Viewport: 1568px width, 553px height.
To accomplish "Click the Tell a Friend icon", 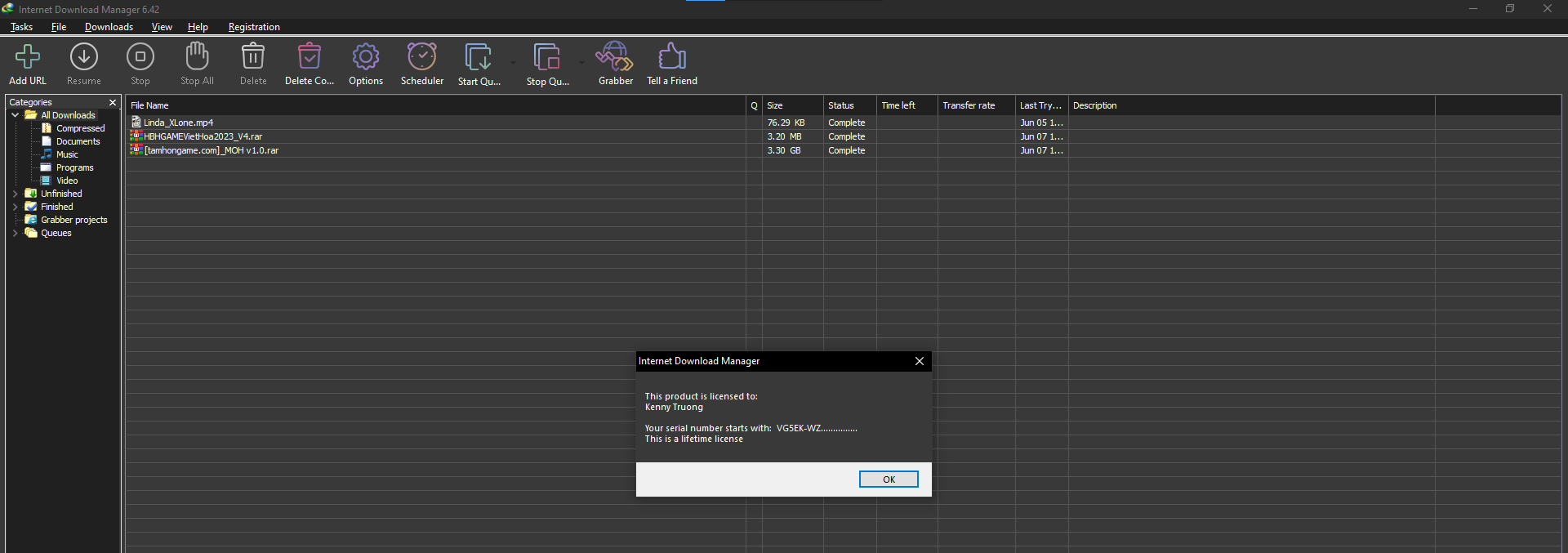I will tap(672, 56).
